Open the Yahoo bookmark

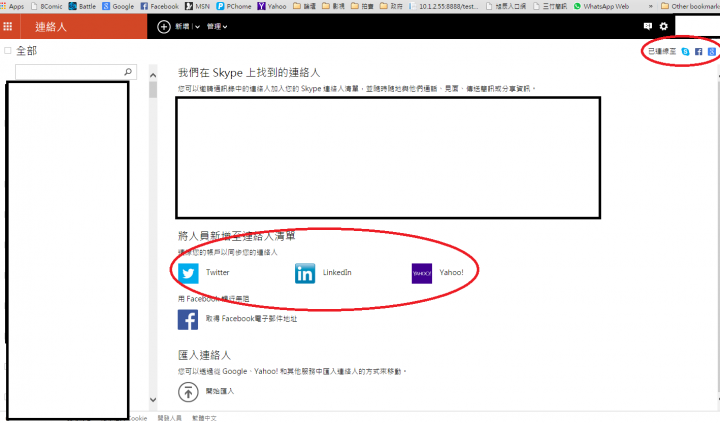[x=272, y=6]
